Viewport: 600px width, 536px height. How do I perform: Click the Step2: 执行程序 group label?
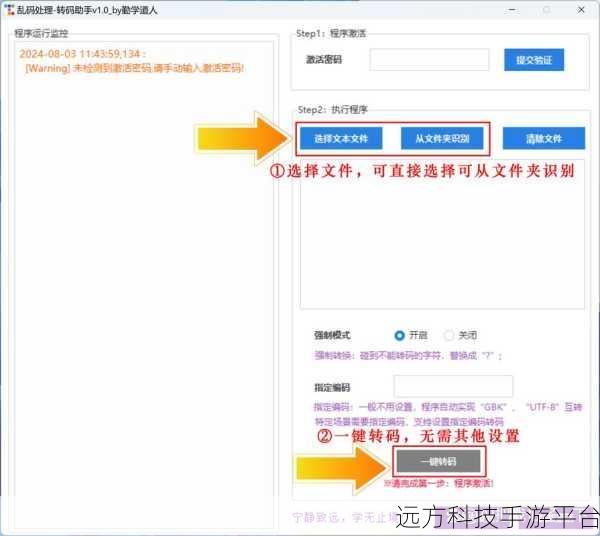pyautogui.click(x=333, y=110)
